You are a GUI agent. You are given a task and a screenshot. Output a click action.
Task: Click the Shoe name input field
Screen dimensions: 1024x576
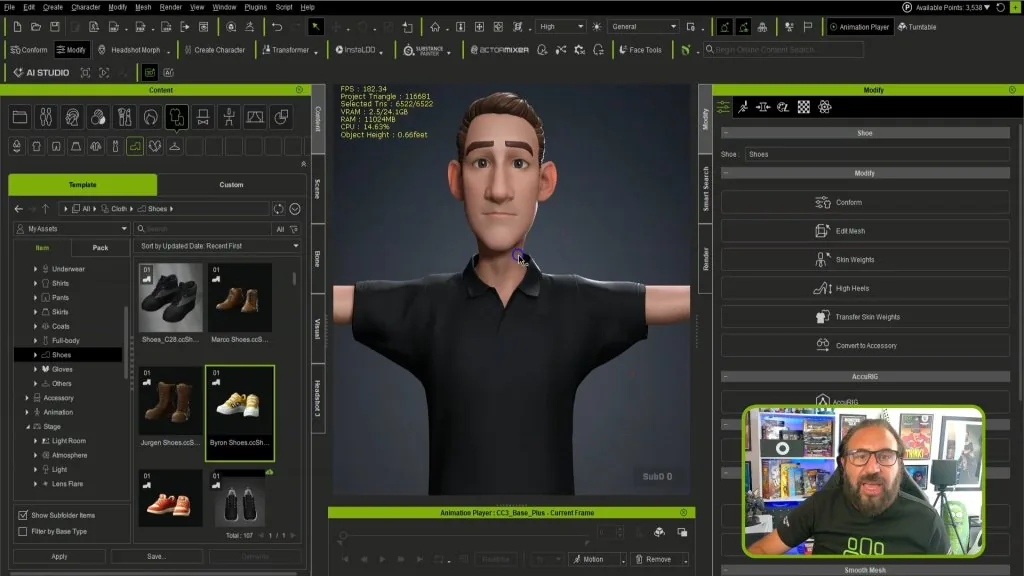877,155
